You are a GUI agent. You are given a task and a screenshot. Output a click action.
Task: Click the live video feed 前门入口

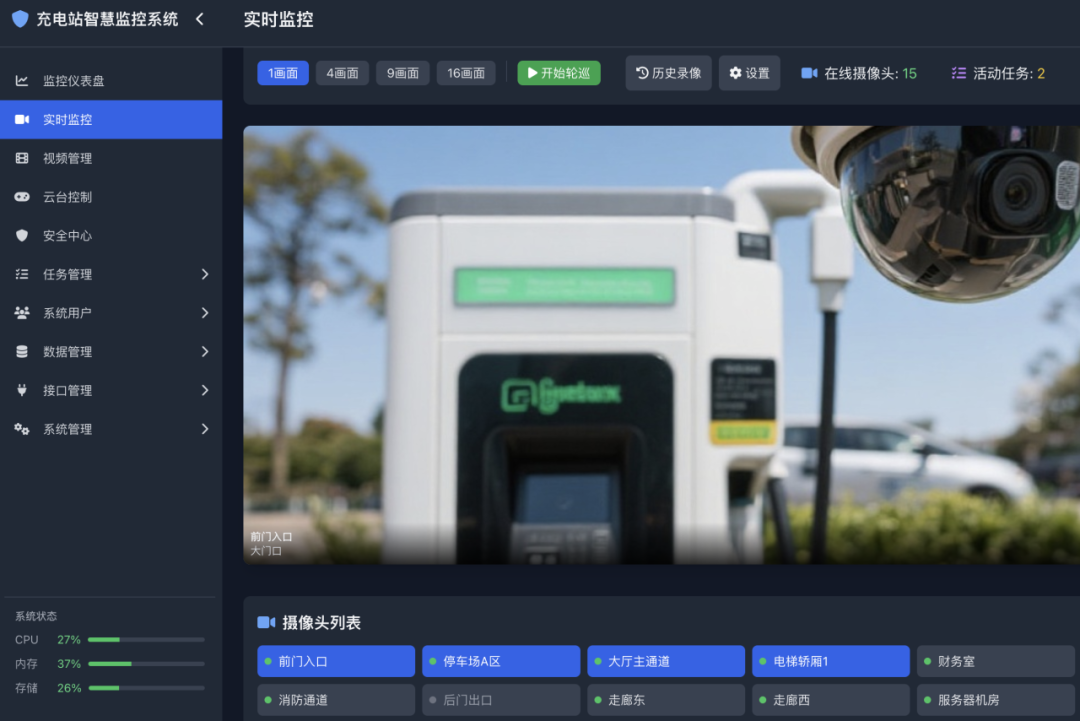661,344
